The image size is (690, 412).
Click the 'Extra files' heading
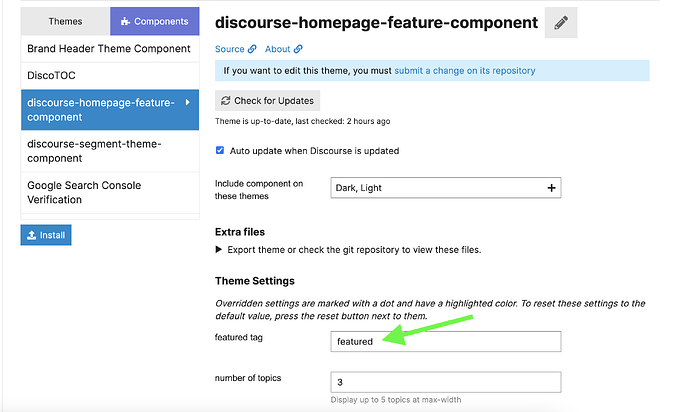240,232
